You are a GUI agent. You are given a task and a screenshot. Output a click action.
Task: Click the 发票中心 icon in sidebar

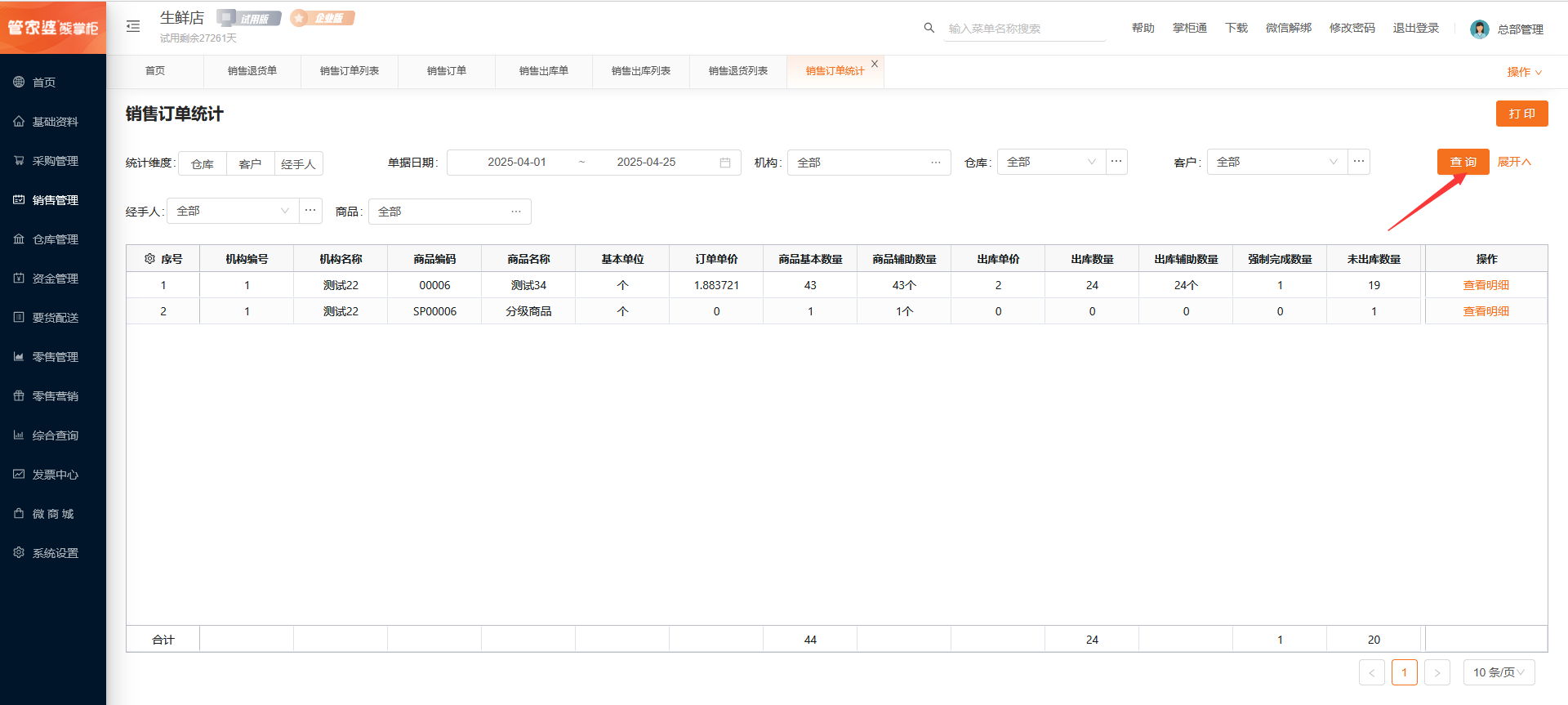coord(19,474)
